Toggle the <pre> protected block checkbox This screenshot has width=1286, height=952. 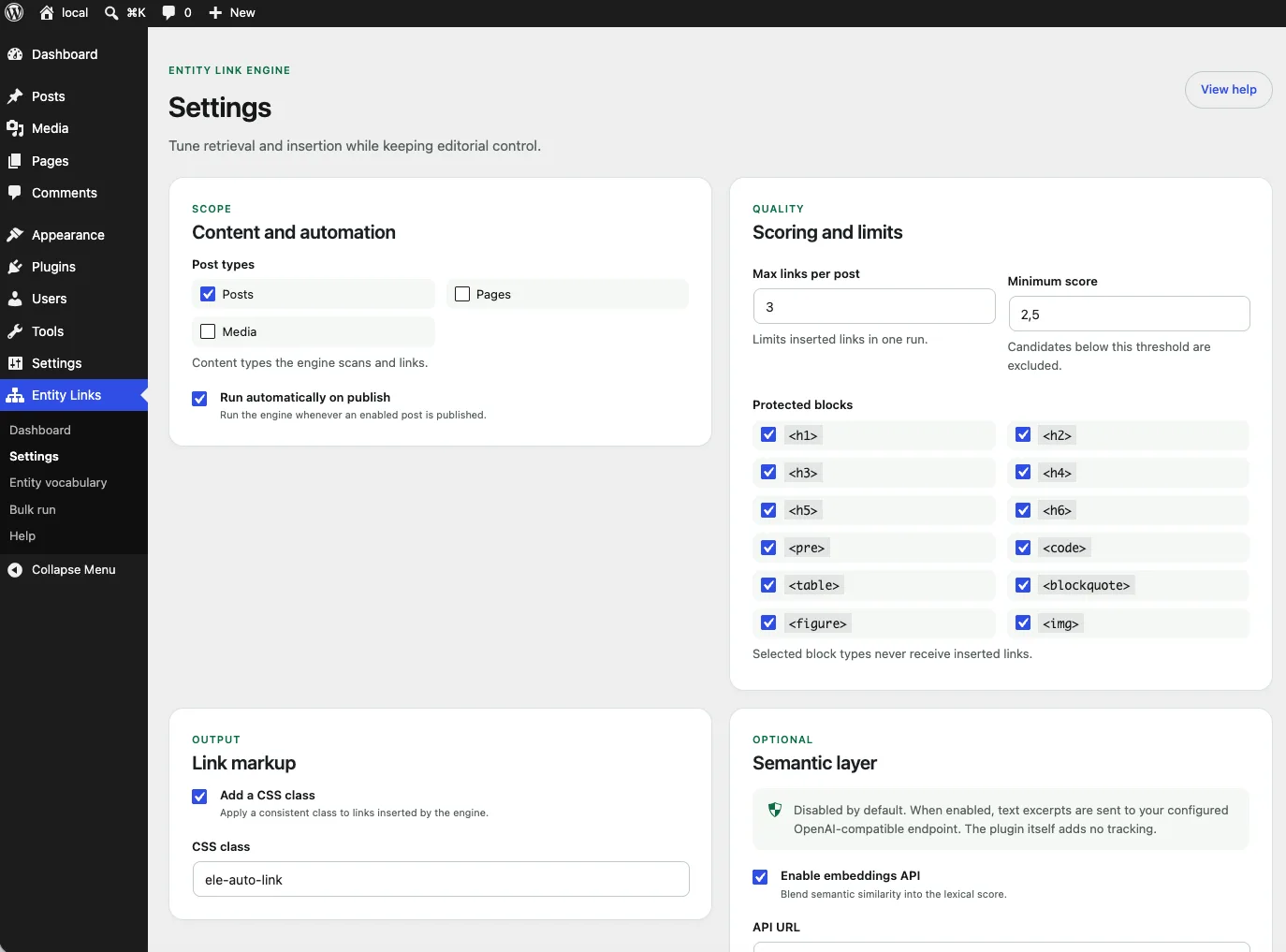point(768,548)
